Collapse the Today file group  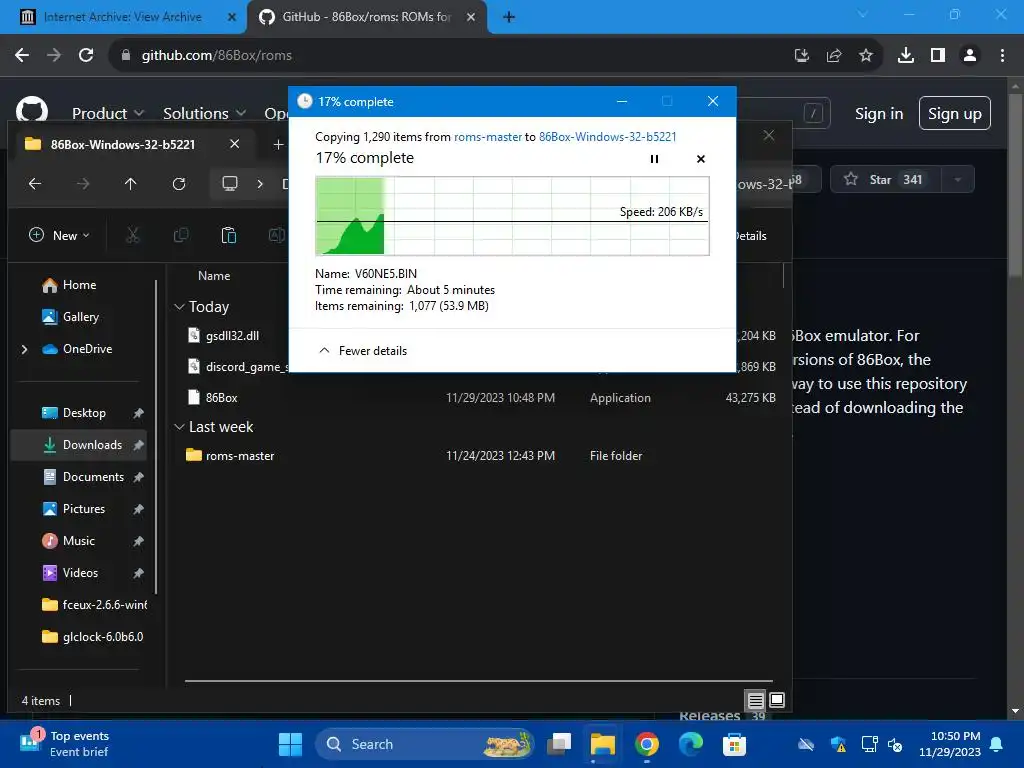point(180,307)
